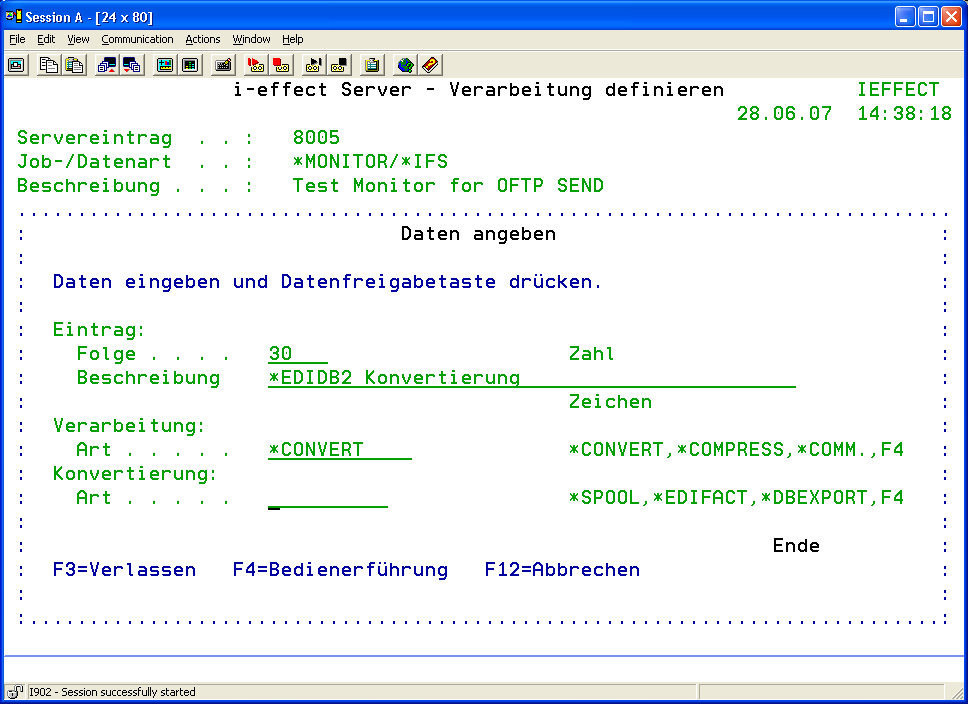Open the help book icon in the toolbar
The width and height of the screenshot is (968, 704).
coord(431,65)
